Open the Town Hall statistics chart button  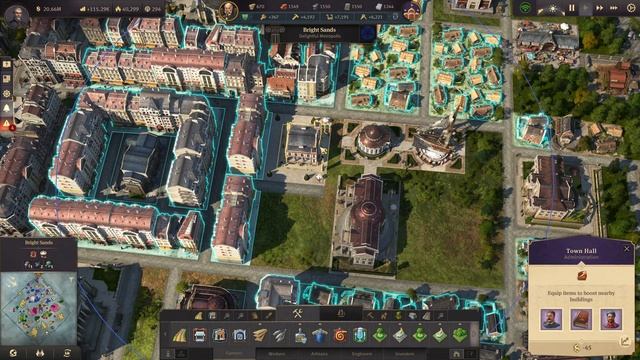(625, 342)
